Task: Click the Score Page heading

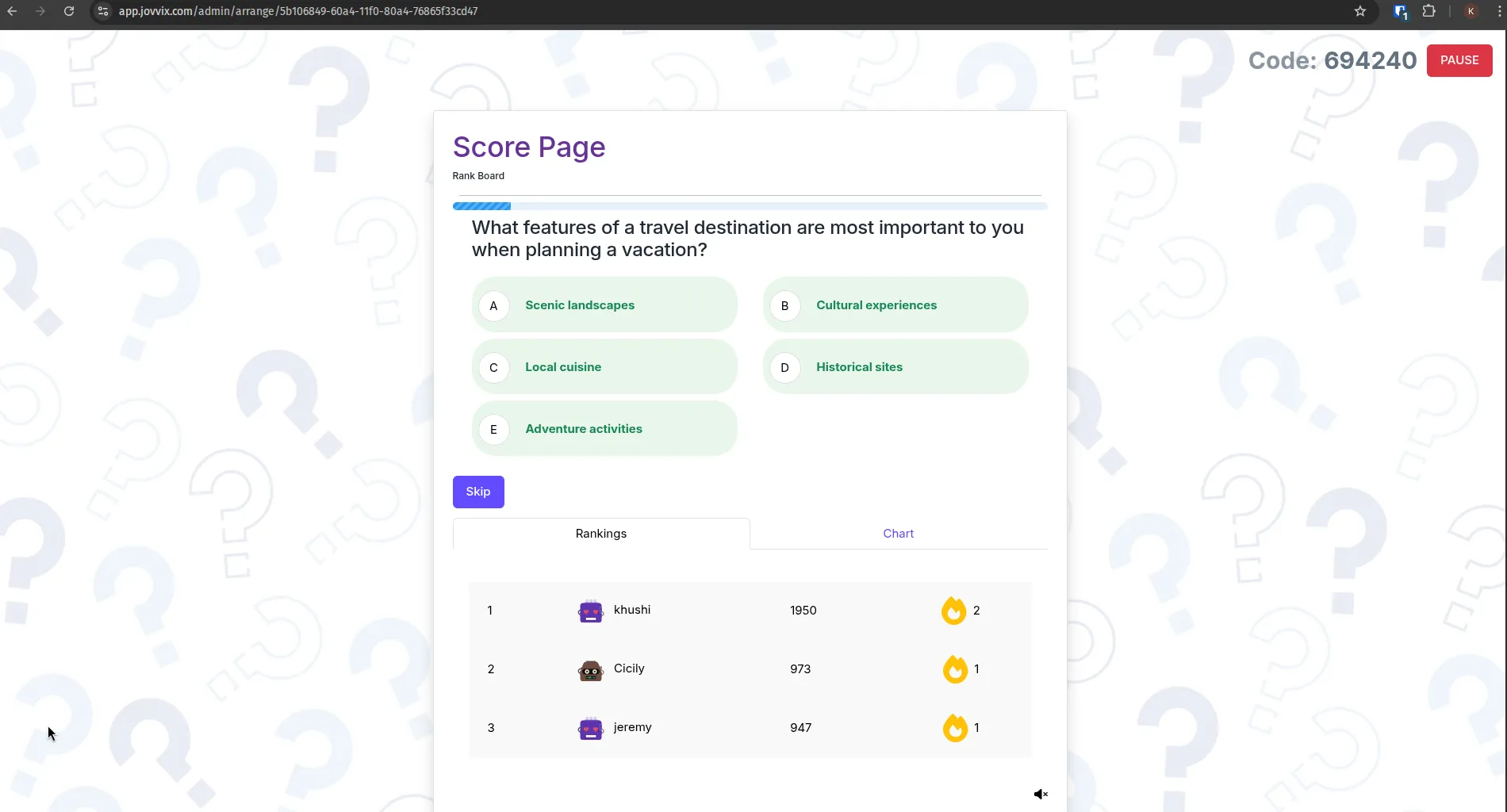Action: click(529, 147)
